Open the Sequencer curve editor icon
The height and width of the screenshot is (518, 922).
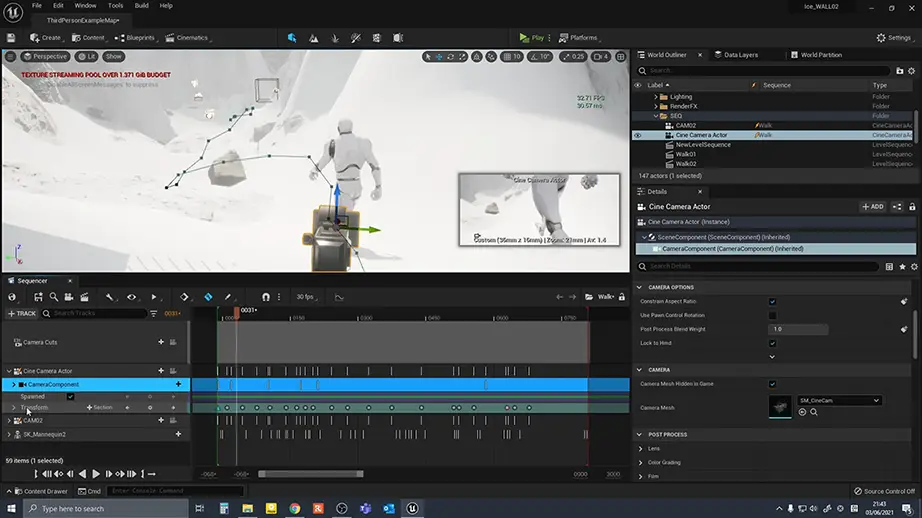pyautogui.click(x=339, y=297)
